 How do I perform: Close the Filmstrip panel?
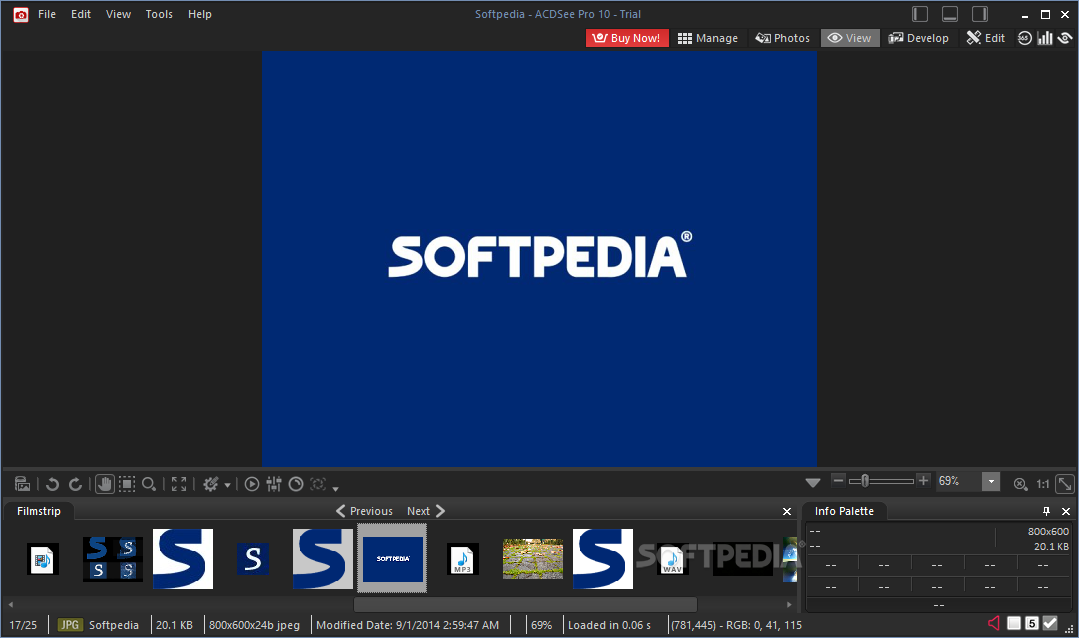(x=787, y=511)
